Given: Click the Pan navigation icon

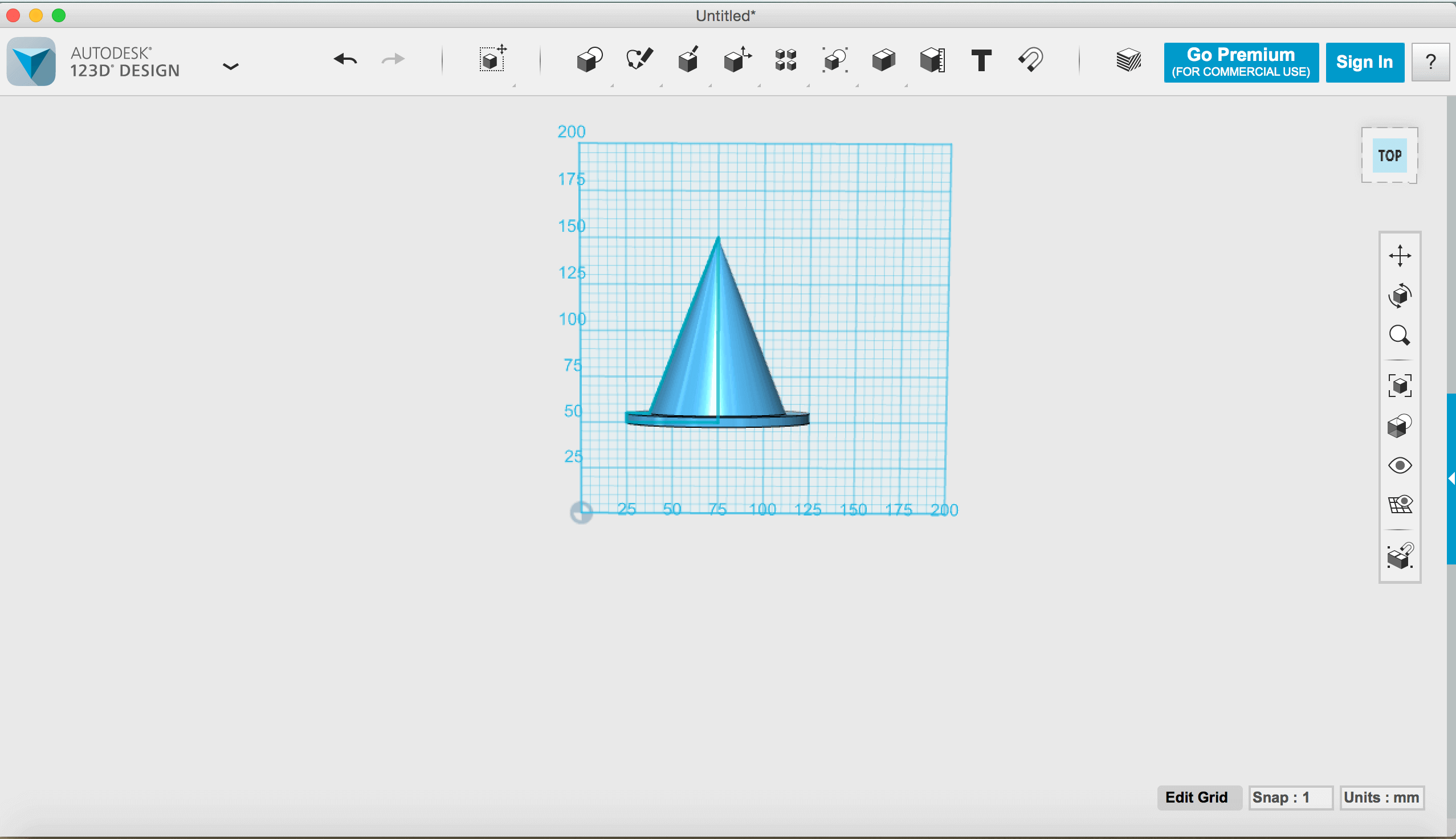Looking at the screenshot, I should point(1400,256).
